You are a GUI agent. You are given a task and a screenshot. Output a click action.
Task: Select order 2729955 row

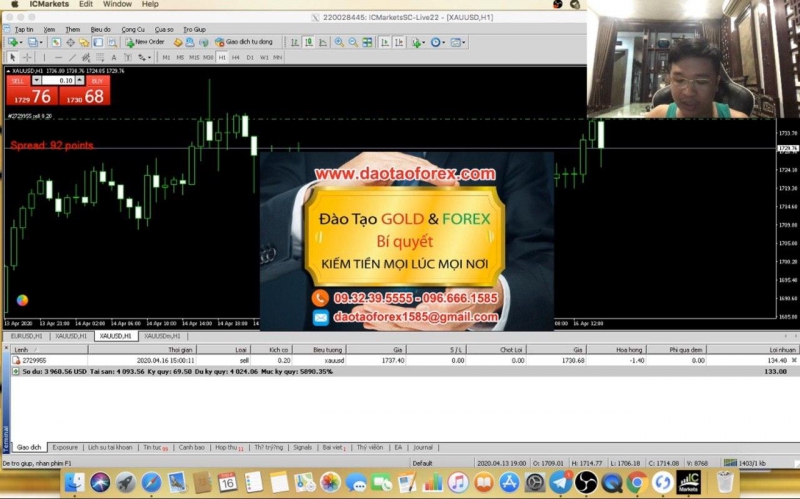coord(403,360)
